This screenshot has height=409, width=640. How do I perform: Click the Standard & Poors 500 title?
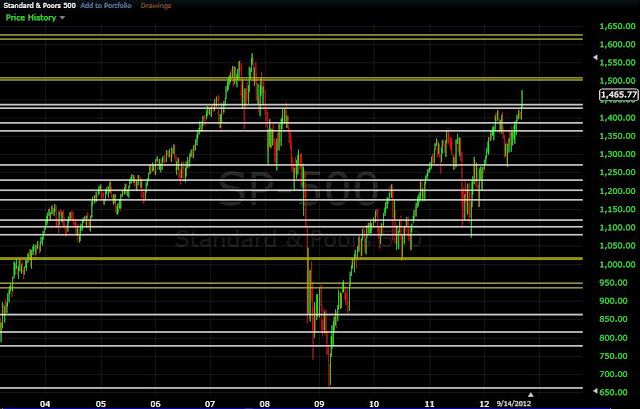coord(40,6)
